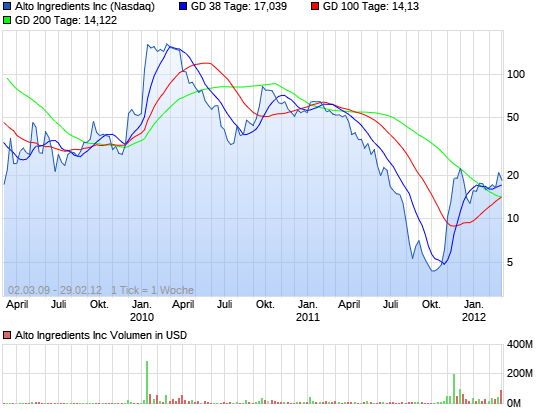Click the tall green volume bar near December 2011

(454, 389)
